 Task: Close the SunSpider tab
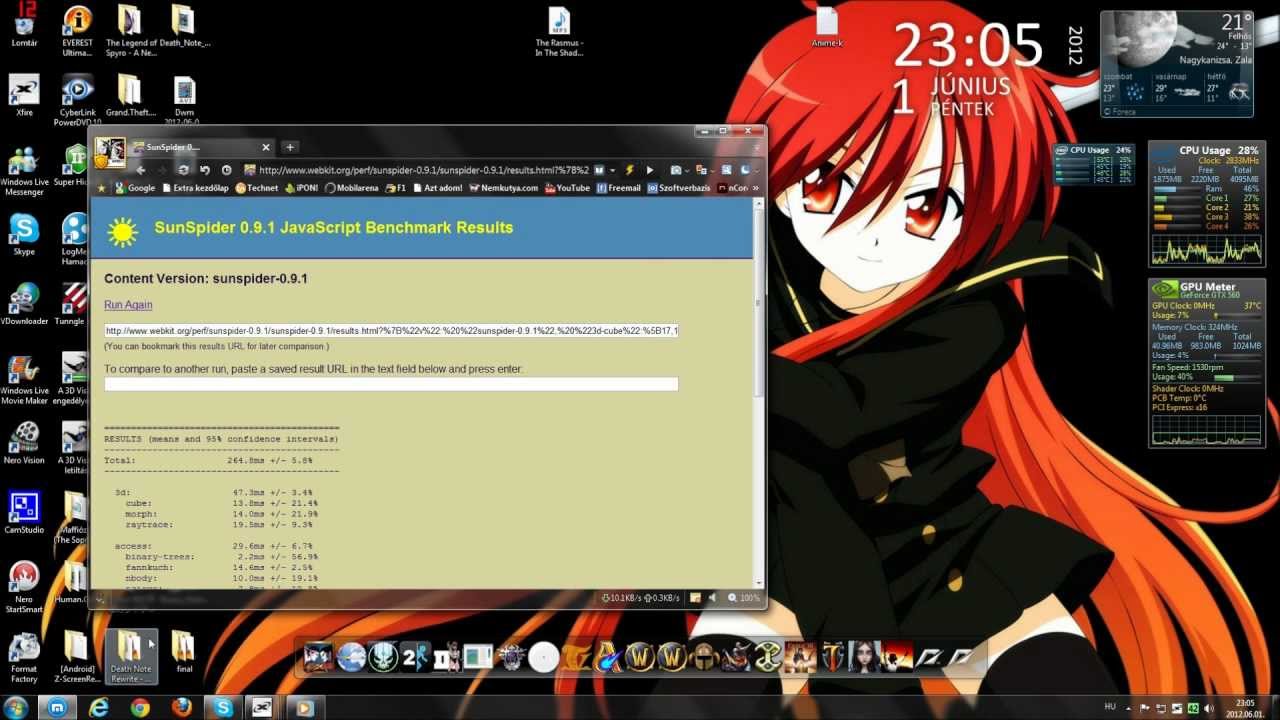pyautogui.click(x=266, y=147)
